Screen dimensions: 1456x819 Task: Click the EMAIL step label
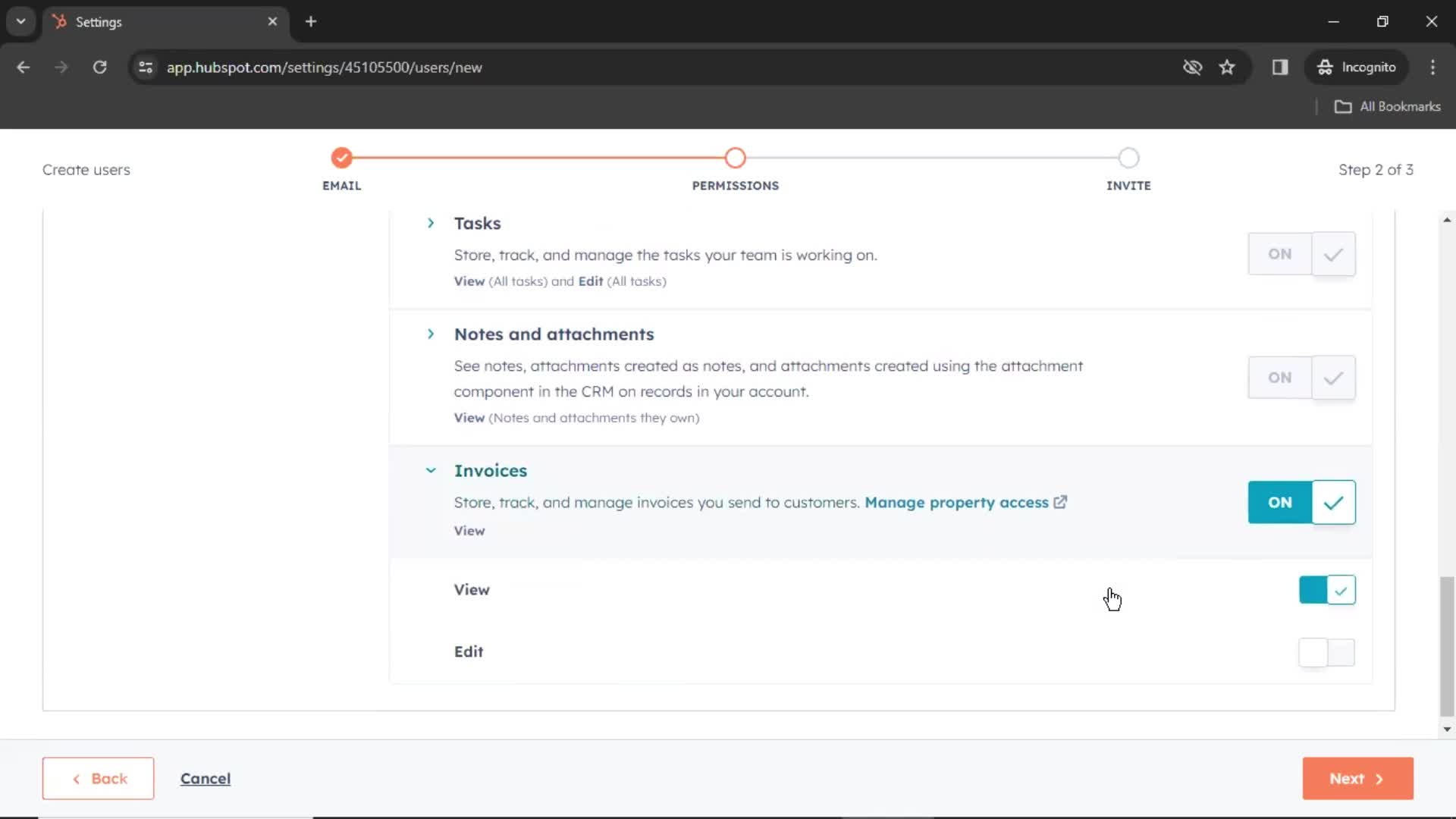(x=341, y=185)
